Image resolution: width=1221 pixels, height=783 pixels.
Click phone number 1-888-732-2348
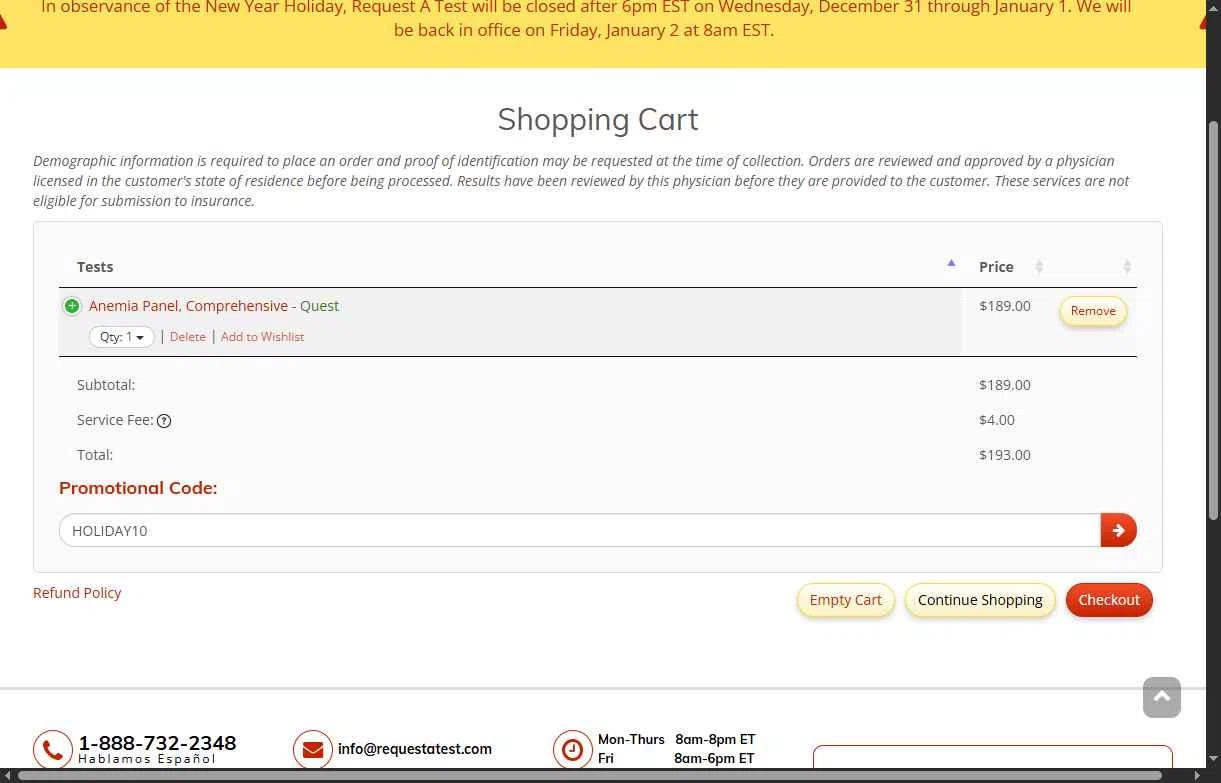tap(158, 743)
